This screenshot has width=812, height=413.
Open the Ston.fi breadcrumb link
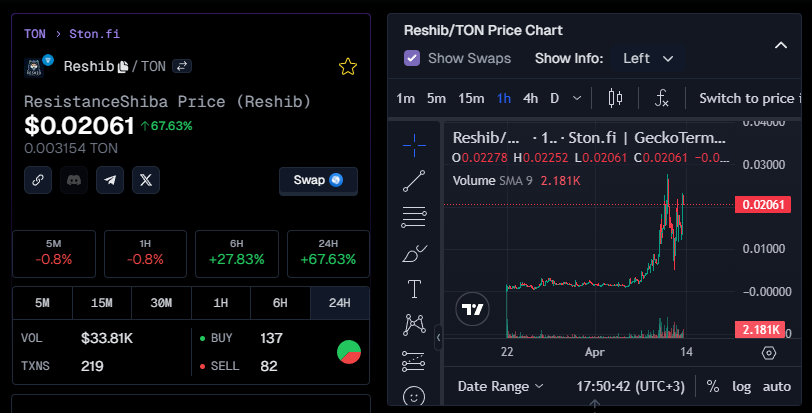click(94, 34)
